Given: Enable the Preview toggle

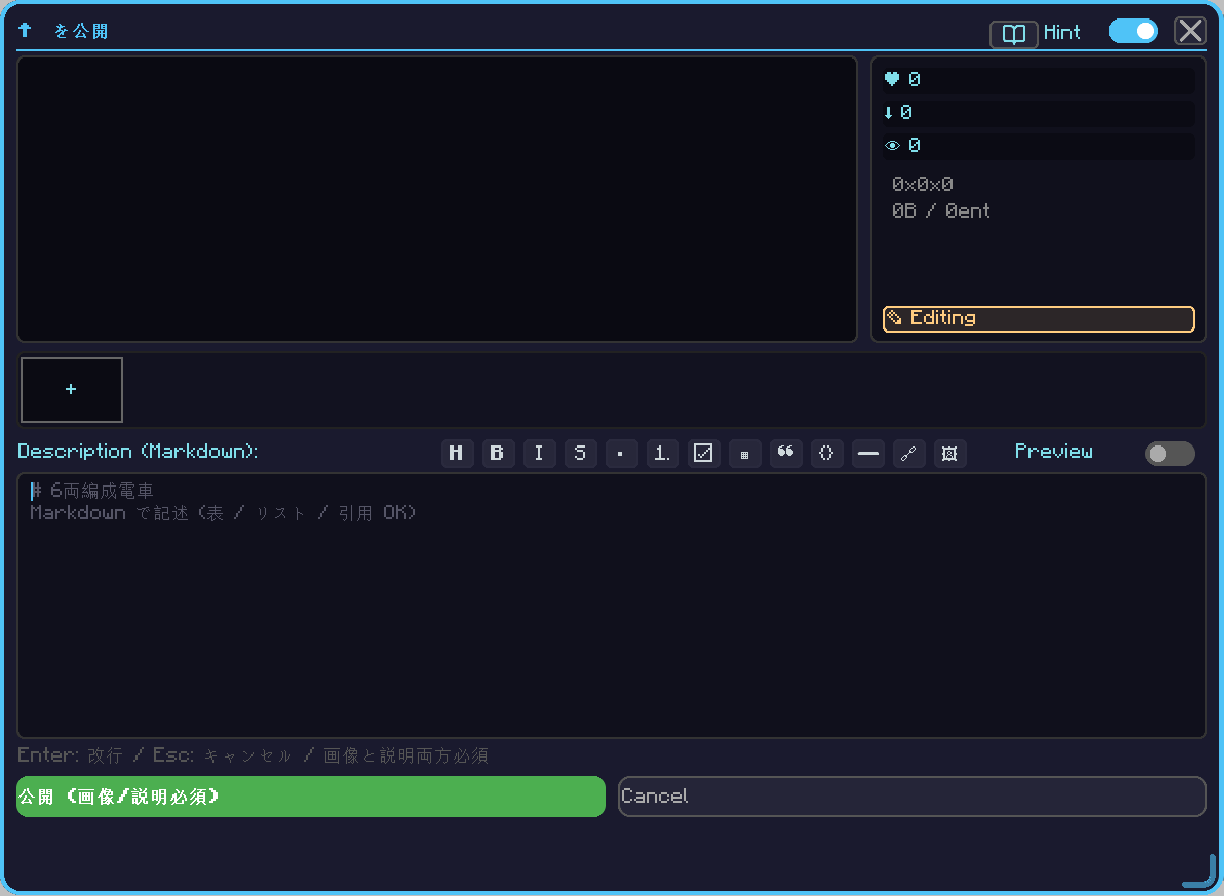Looking at the screenshot, I should 1170,454.
